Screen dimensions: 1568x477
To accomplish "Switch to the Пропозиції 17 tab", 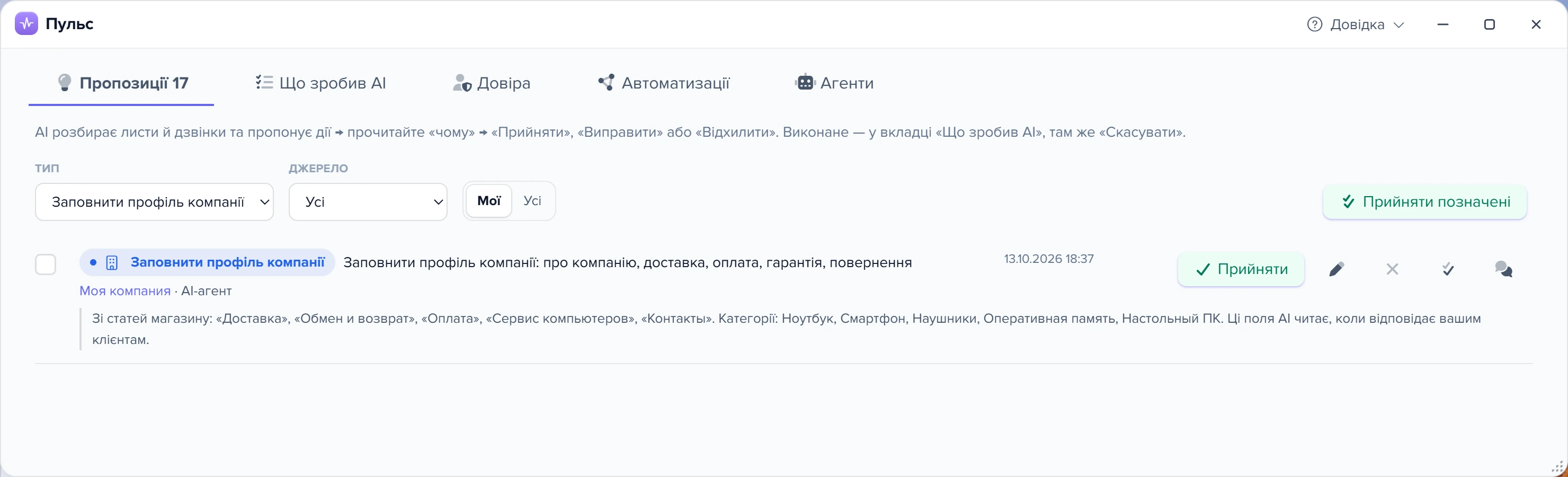I will tap(122, 83).
